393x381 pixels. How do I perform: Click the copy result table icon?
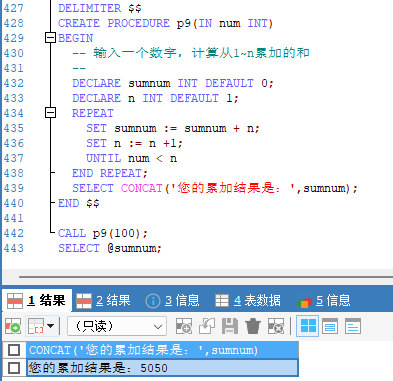tap(36, 326)
